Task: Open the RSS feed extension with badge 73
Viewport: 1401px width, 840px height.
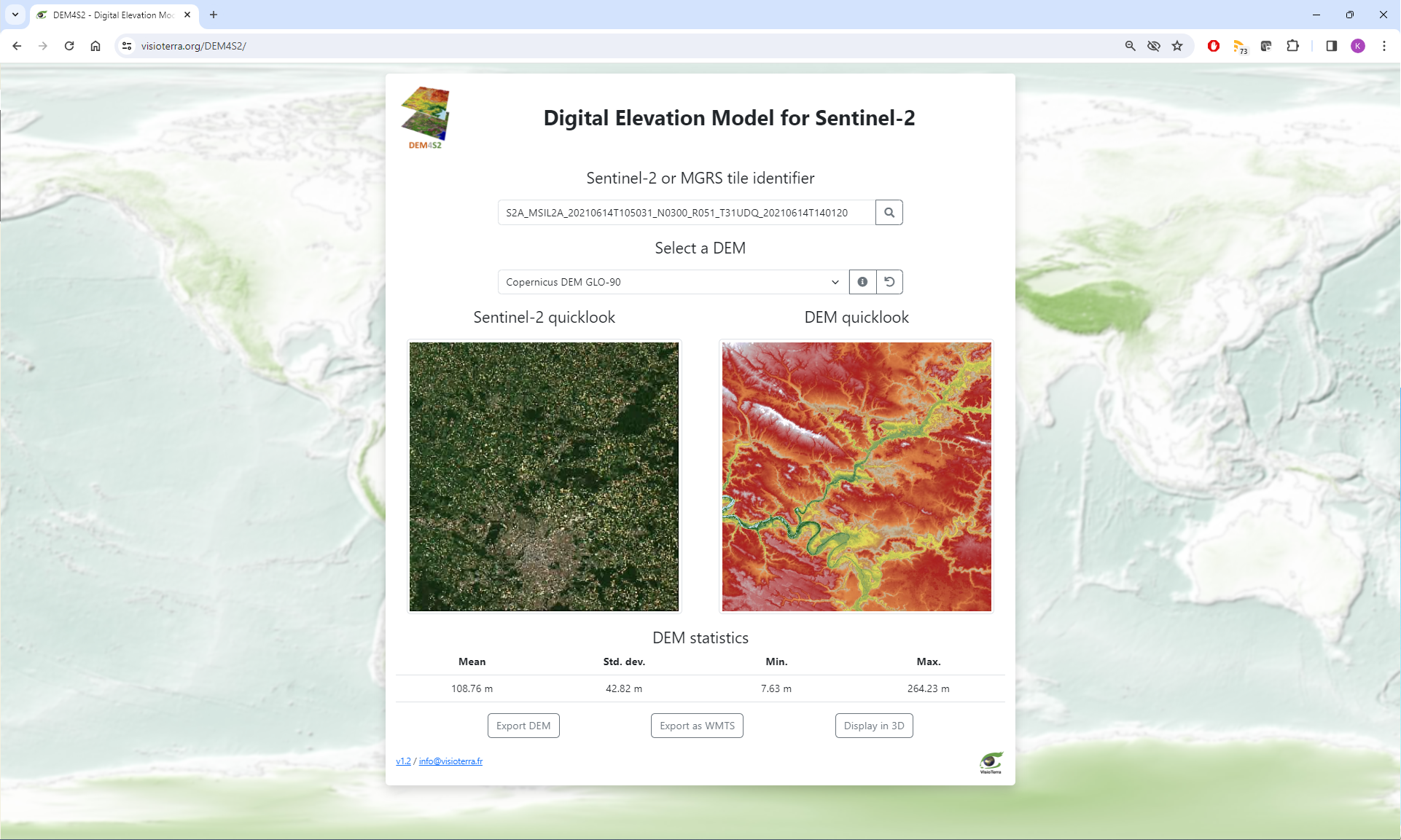Action: (1240, 47)
